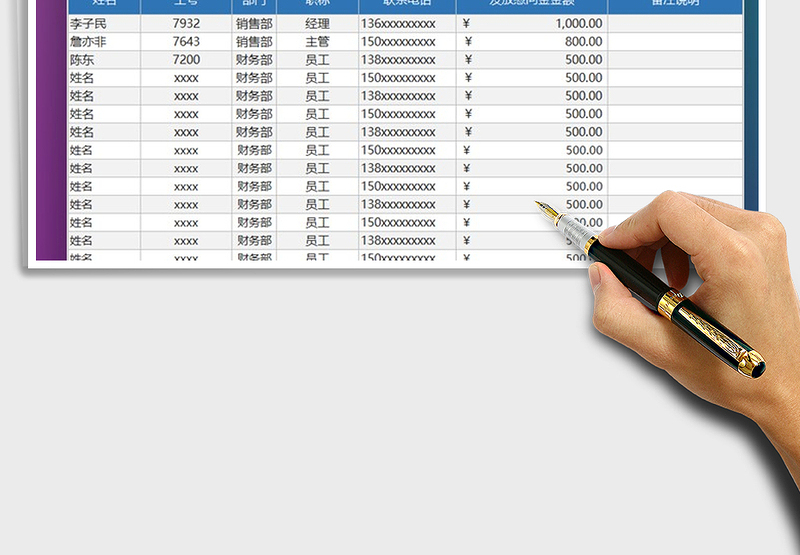Click the empty remarks cell for 李子民
The height and width of the screenshot is (555, 800).
[675, 24]
